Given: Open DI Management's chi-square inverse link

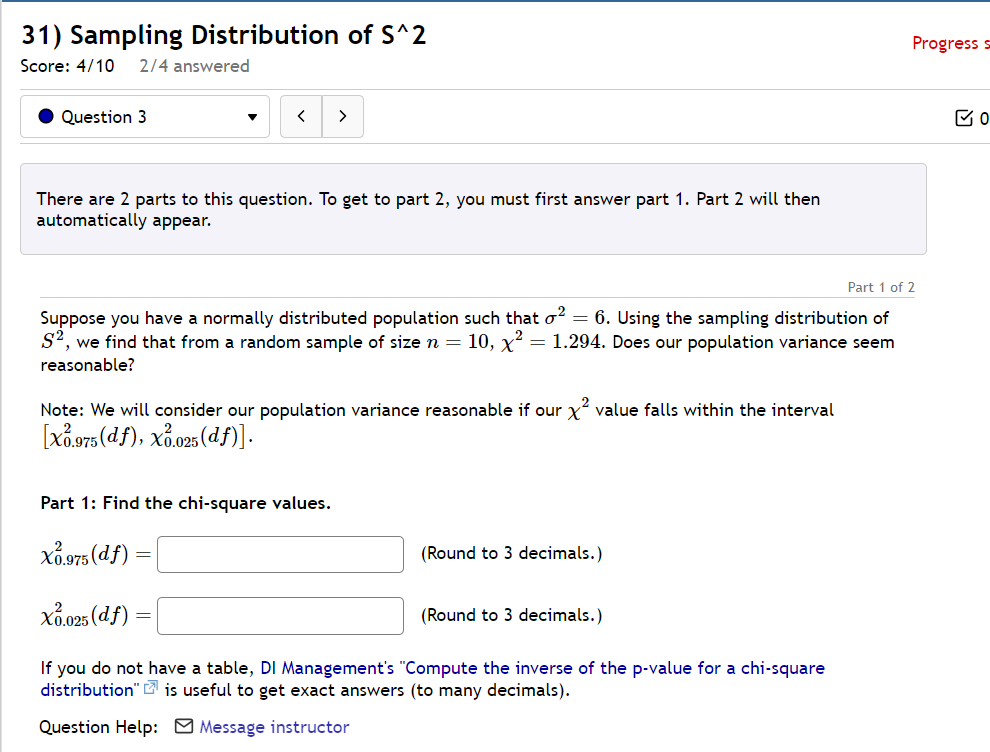Looking at the screenshot, I should [432, 679].
